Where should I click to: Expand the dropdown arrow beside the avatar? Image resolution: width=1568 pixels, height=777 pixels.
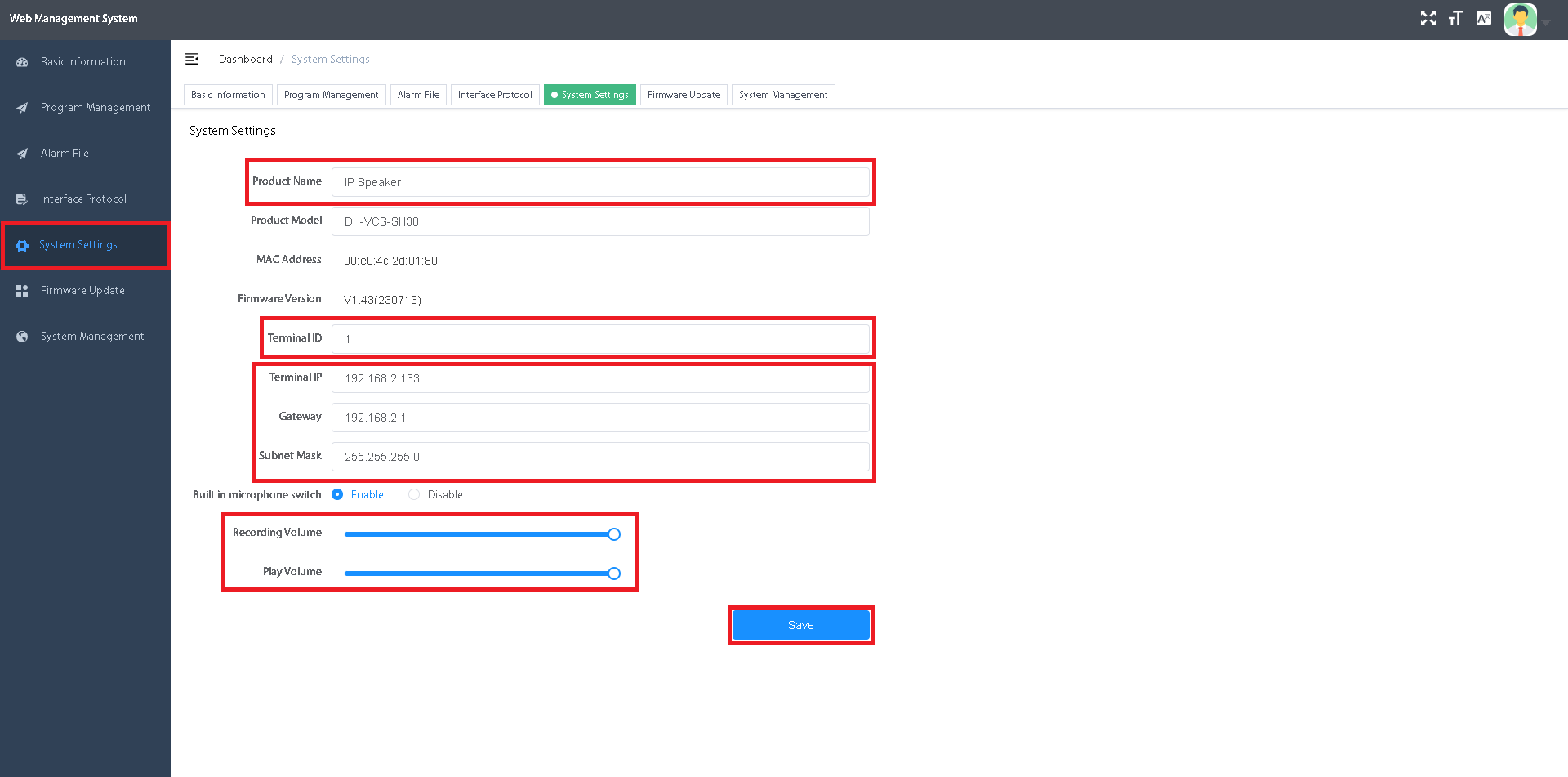1546,23
